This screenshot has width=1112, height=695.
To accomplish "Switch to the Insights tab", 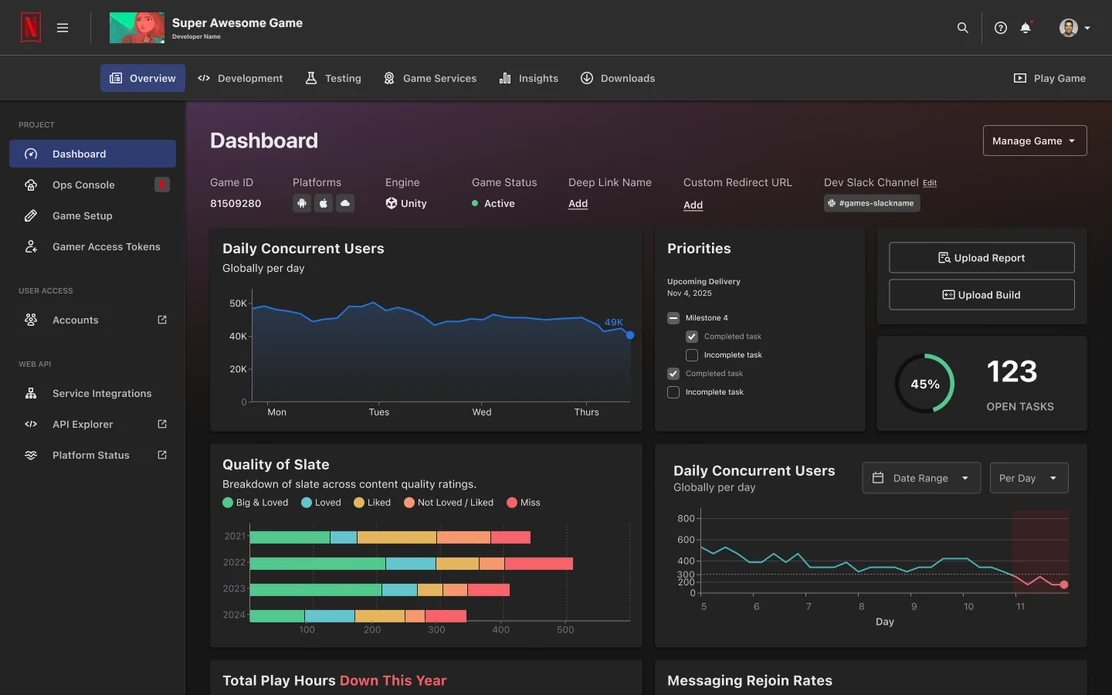I will pyautogui.click(x=528, y=78).
